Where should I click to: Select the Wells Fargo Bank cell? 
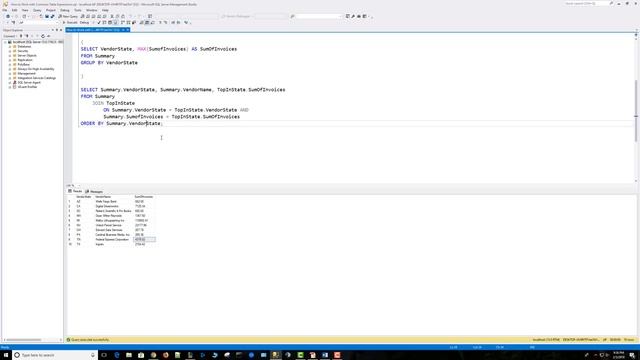point(106,202)
